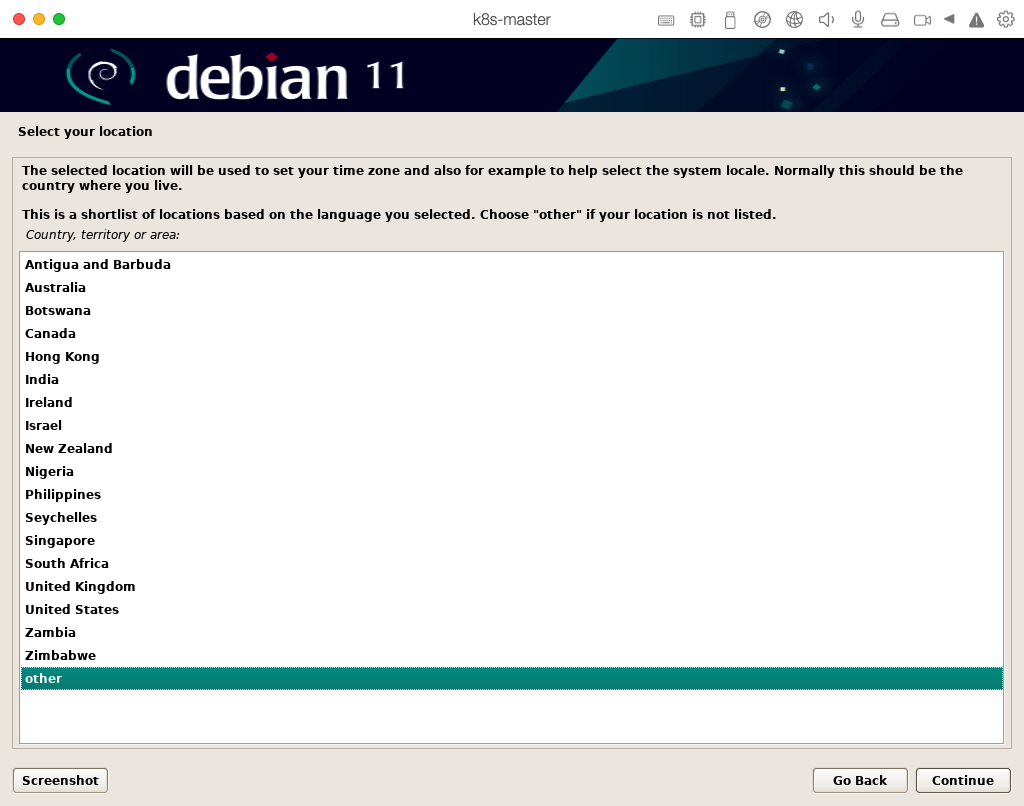Maximize the k8s-master window

59,19
